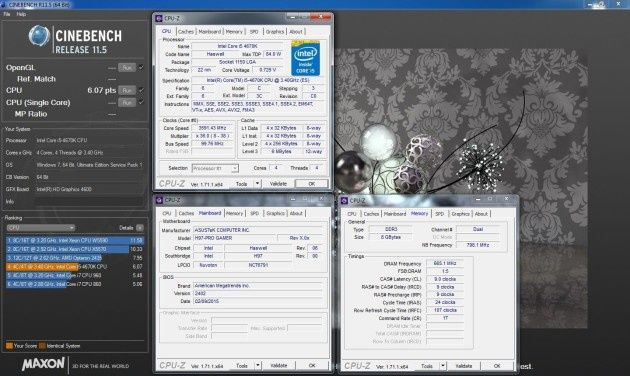Image resolution: width=630 pixels, height=376 pixels.
Task: Select the CPU tab in the CPU-Z Mainboard window
Action: tap(167, 213)
